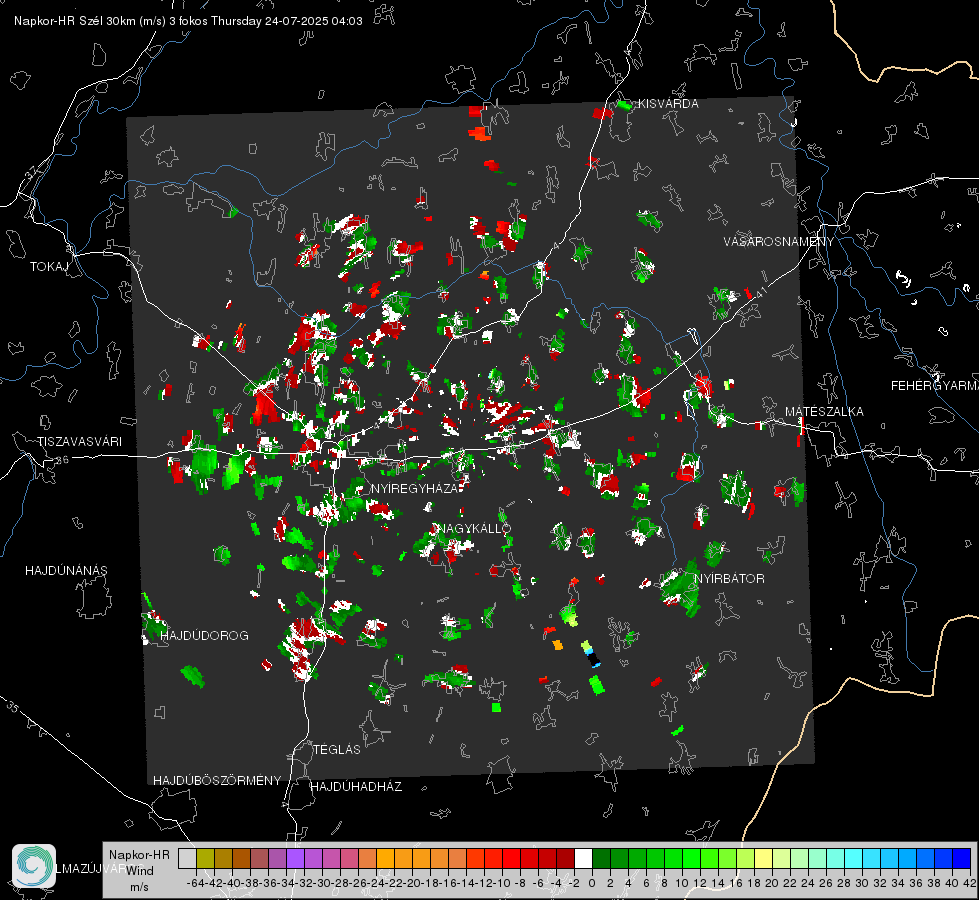Select the orange swatch between -24 and -22
This screenshot has width=979, height=900.
coord(385,858)
